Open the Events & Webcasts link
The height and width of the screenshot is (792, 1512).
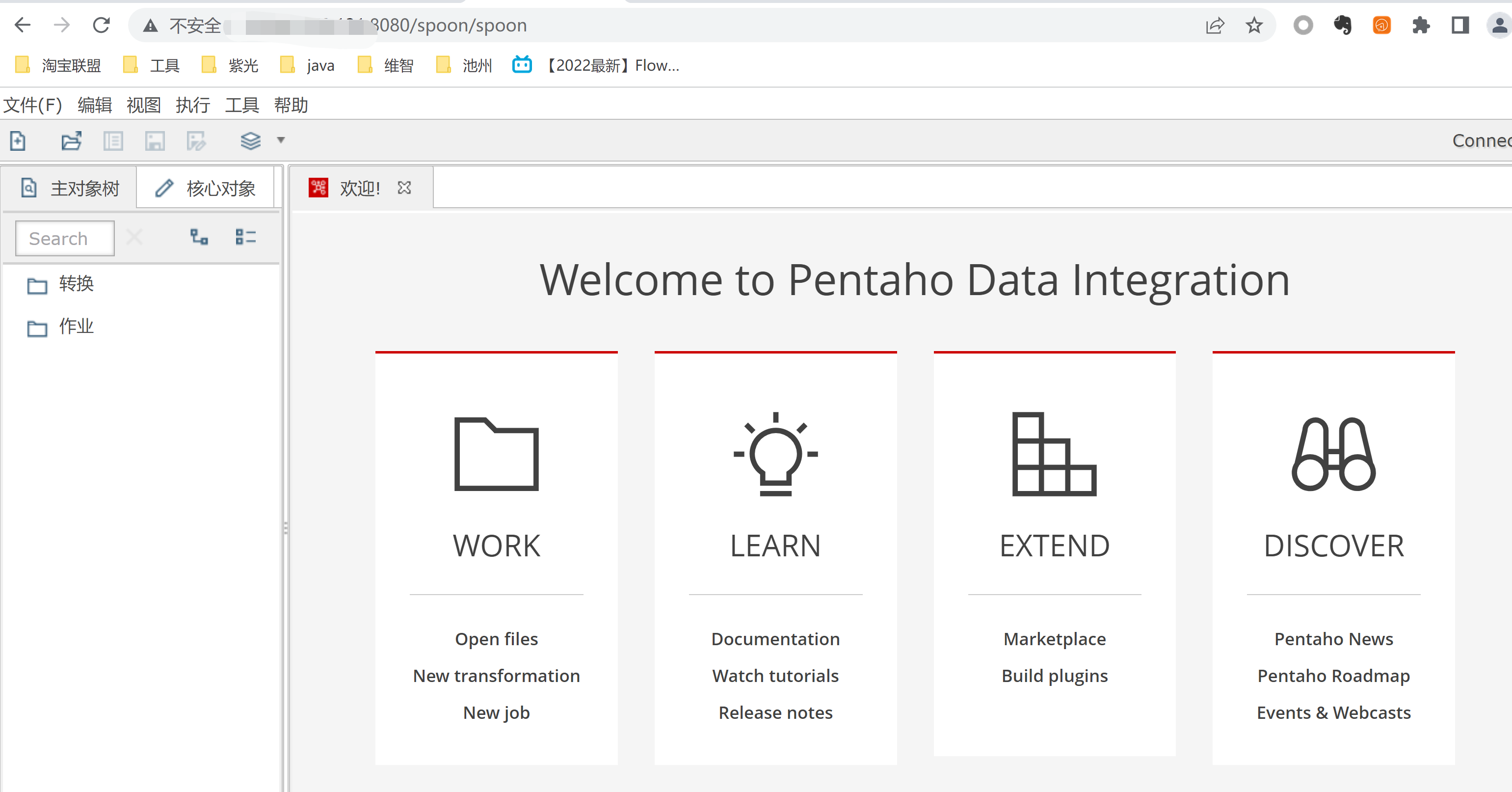[1333, 713]
